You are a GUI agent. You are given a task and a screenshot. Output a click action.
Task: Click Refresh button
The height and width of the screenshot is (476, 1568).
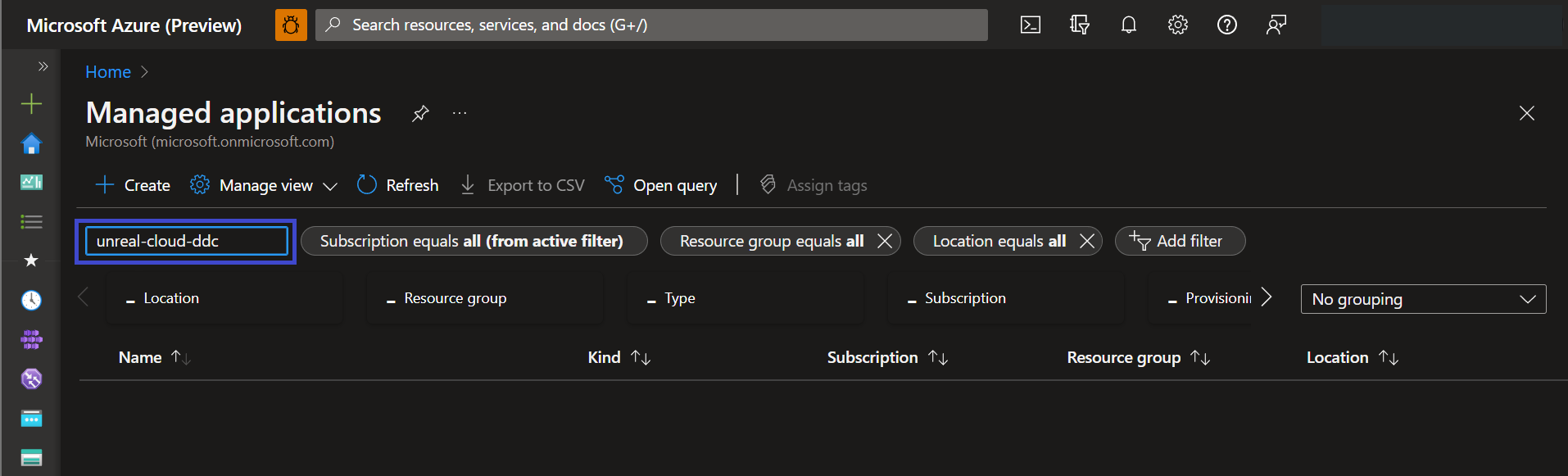tap(398, 185)
